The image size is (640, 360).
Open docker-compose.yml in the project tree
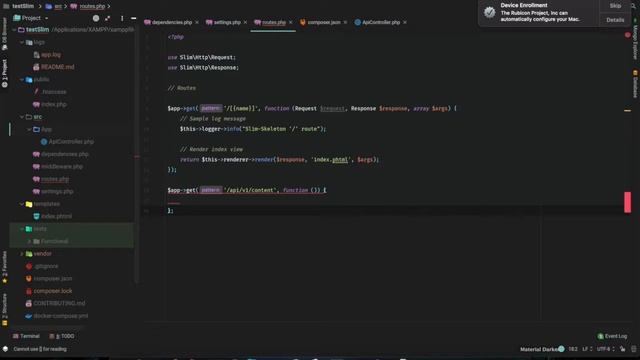tap(61, 316)
